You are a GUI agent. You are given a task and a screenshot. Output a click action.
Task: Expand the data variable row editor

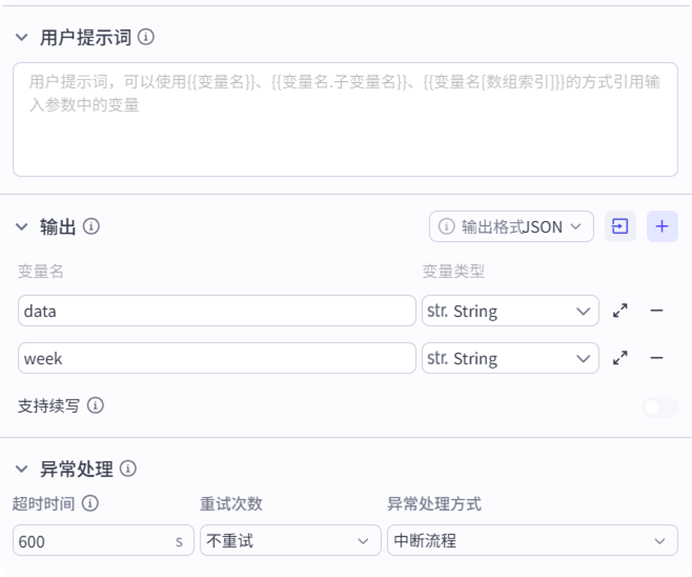(x=620, y=311)
